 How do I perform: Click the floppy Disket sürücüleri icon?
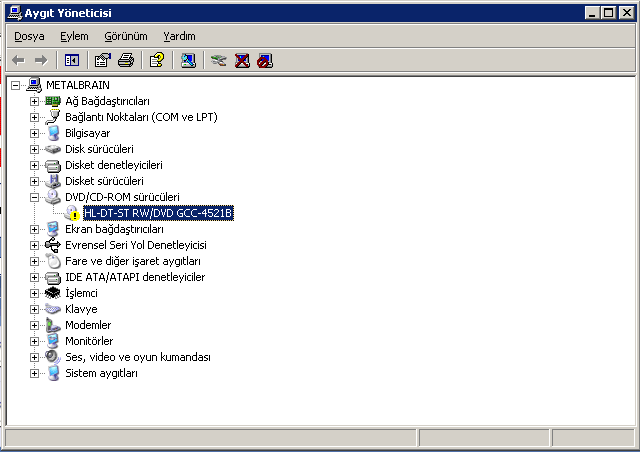[x=53, y=181]
